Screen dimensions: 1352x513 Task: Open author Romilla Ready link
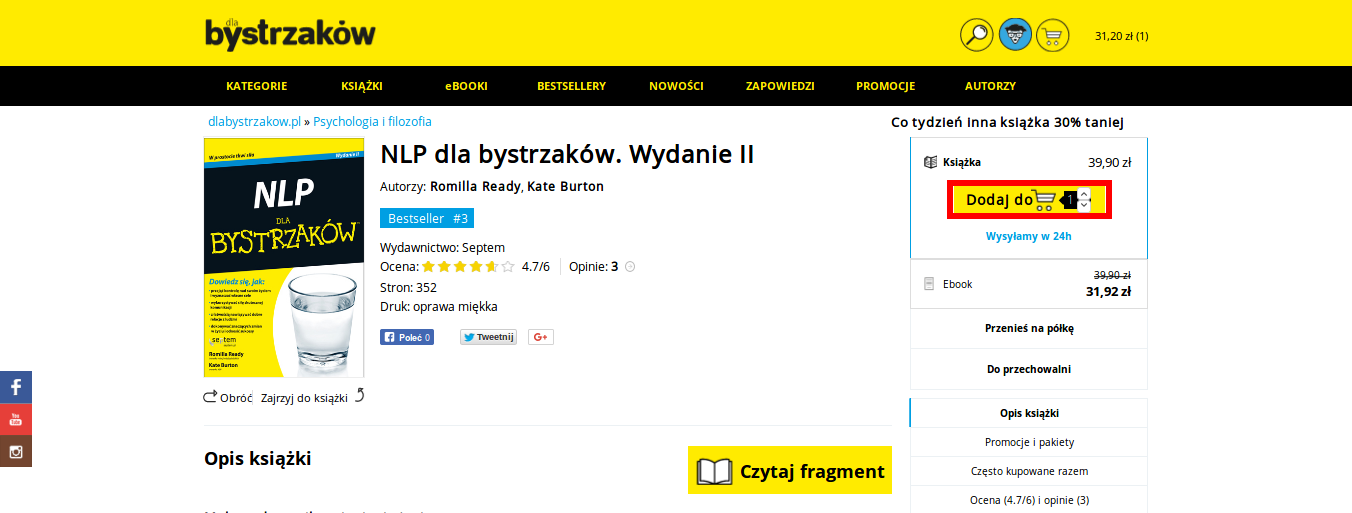point(476,186)
